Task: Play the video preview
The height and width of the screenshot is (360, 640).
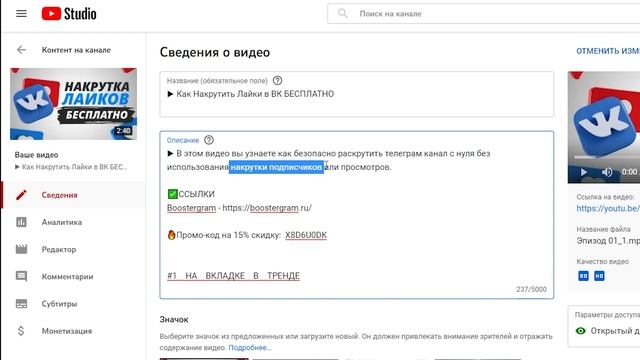Action: click(584, 172)
